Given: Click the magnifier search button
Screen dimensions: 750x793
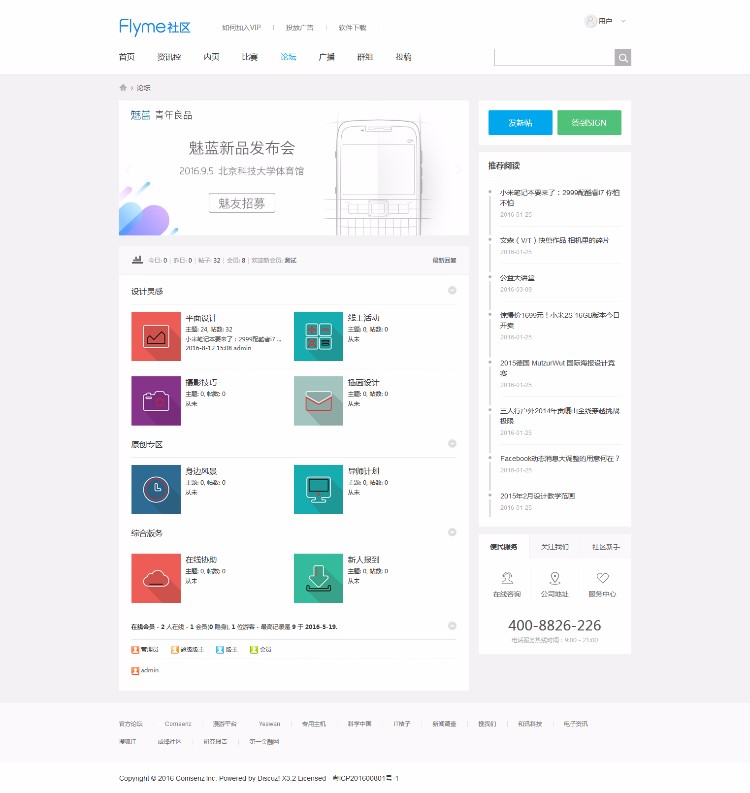Looking at the screenshot, I should 623,58.
